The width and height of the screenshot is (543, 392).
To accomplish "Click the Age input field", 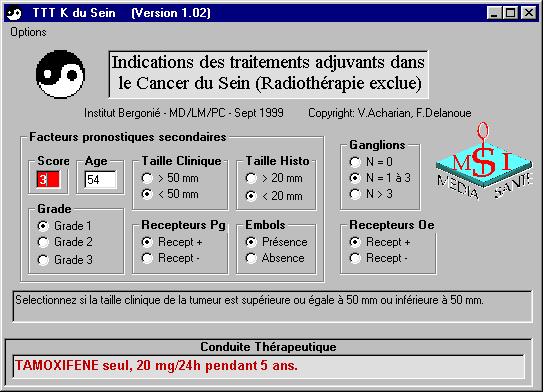I will (x=100, y=179).
